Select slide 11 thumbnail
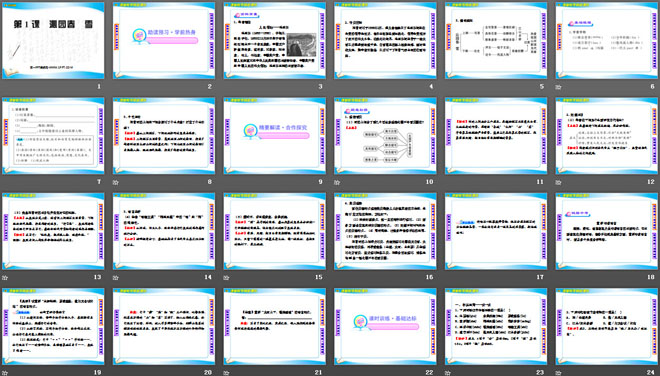The image size is (660, 376). pyautogui.click(x=496, y=136)
